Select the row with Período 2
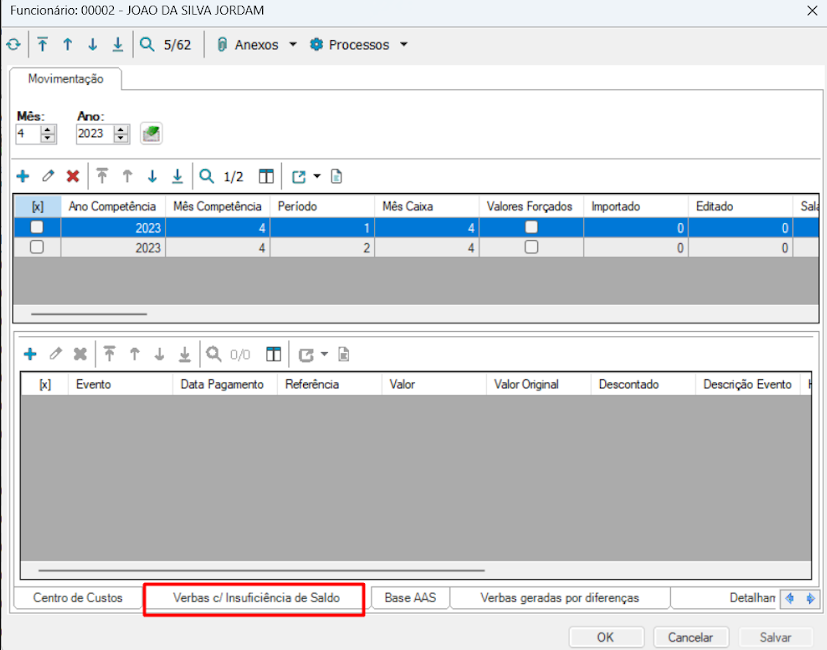Viewport: 827px width, 650px height. (x=416, y=247)
